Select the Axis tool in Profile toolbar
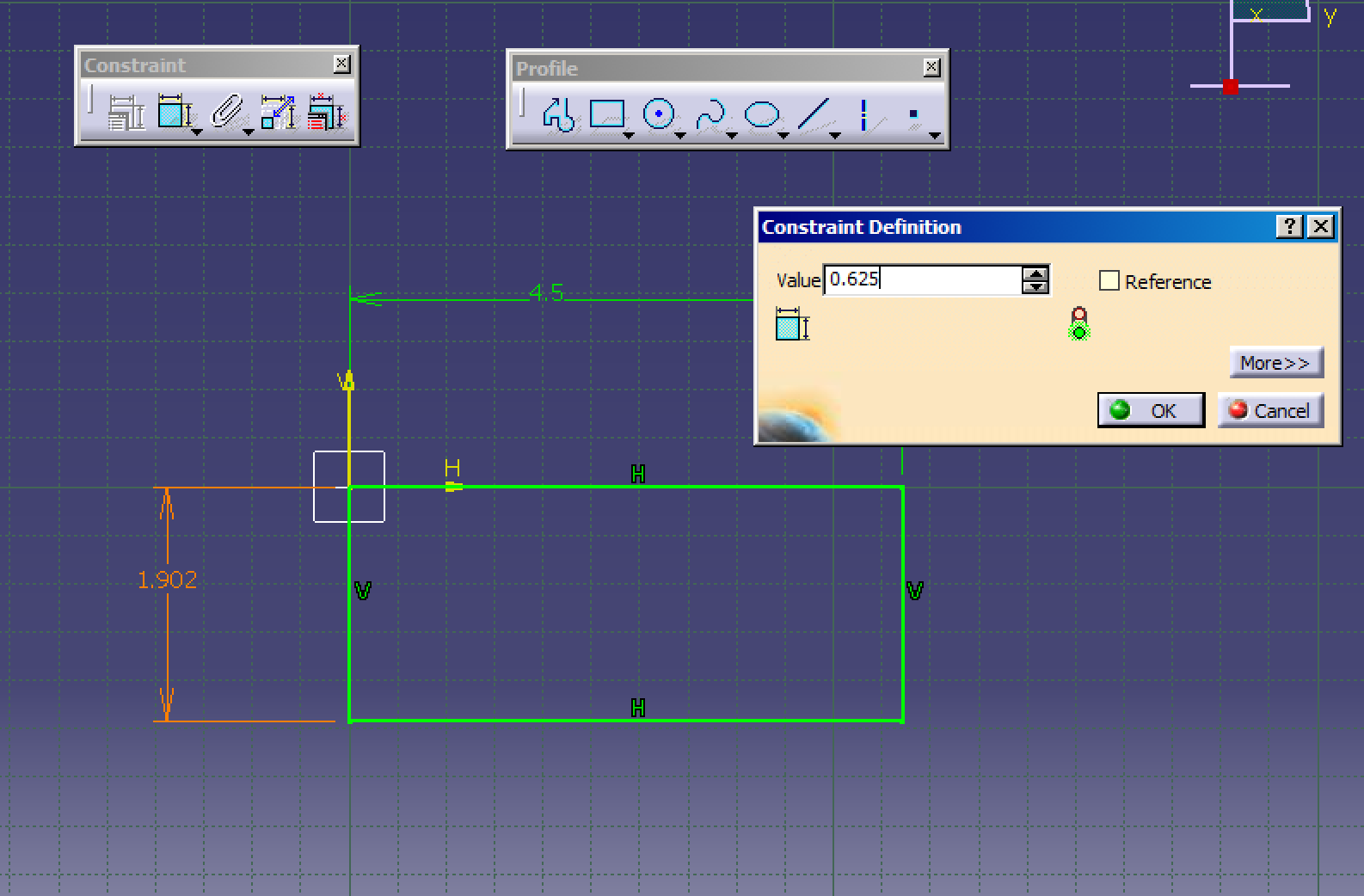The image size is (1364, 896). (x=863, y=114)
